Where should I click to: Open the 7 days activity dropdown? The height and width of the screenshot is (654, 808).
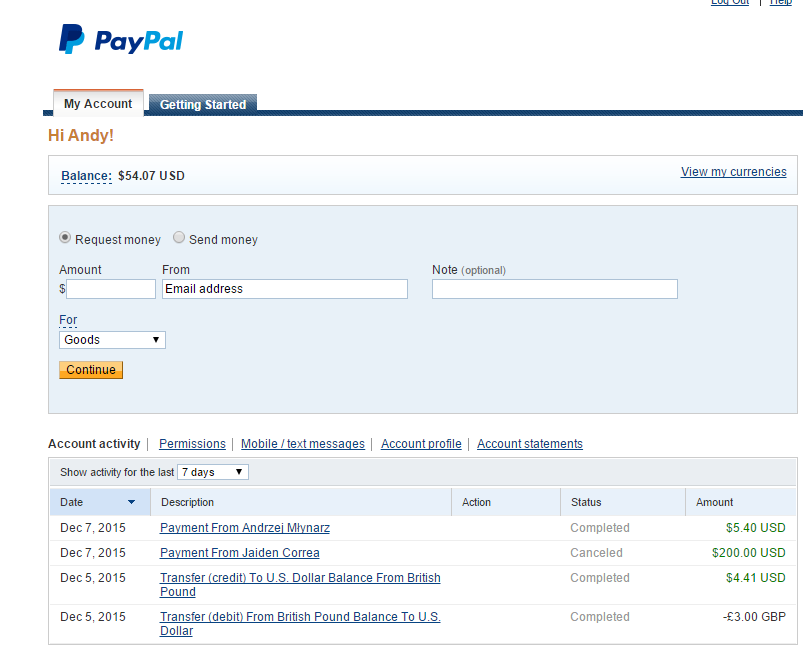tap(212, 472)
